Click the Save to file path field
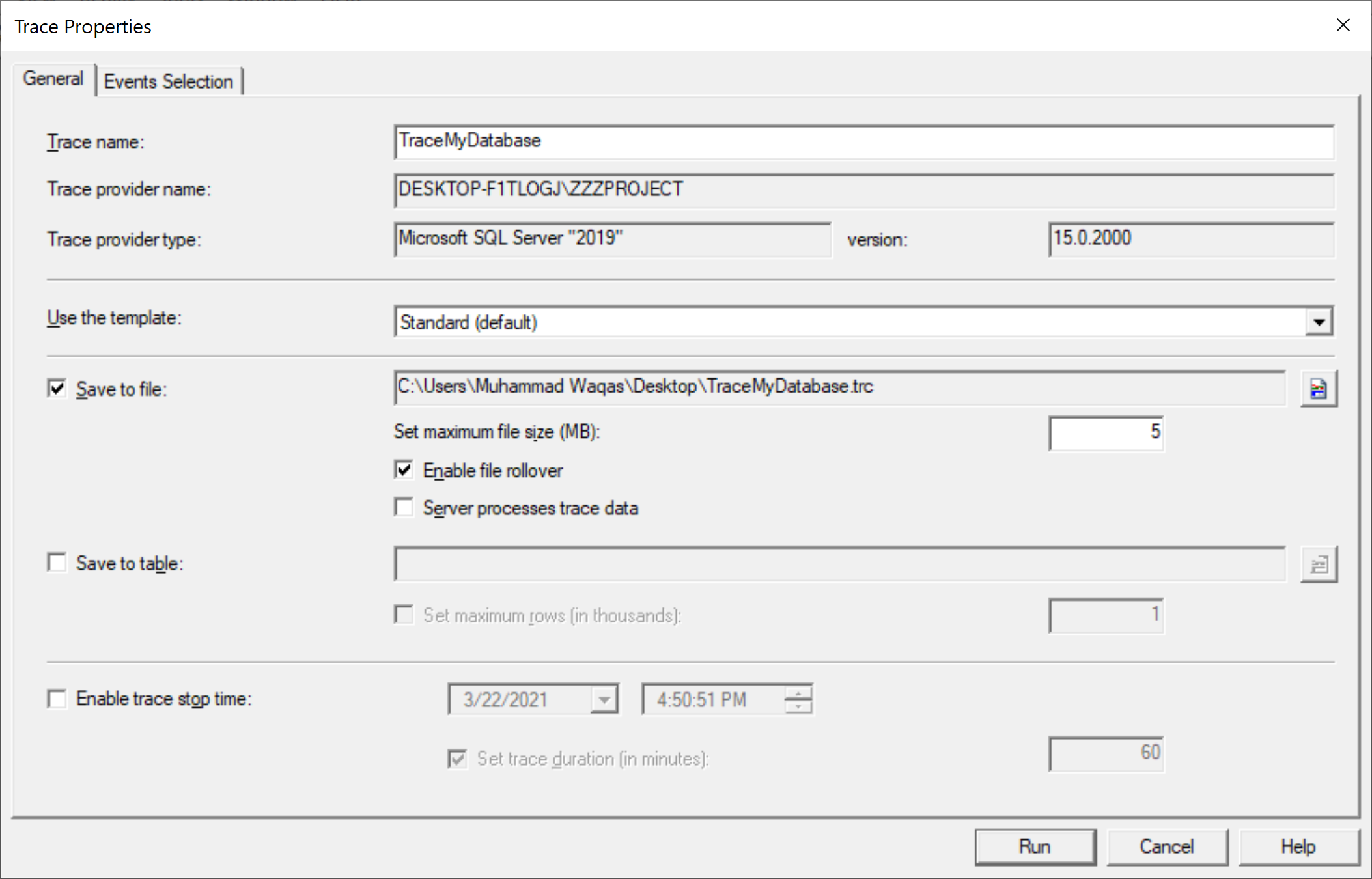This screenshot has width=1372, height=879. (x=839, y=387)
